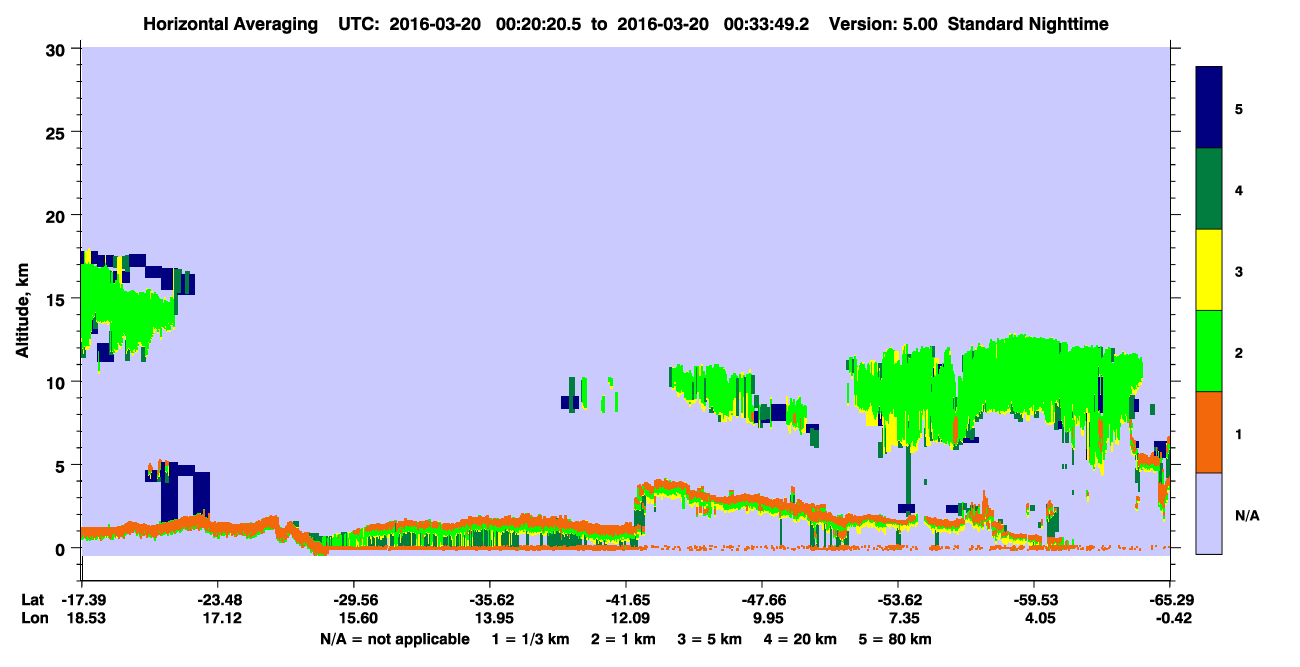The width and height of the screenshot is (1300, 667).
Task: Click legend text '5 = 80 km'
Action: (x=897, y=639)
